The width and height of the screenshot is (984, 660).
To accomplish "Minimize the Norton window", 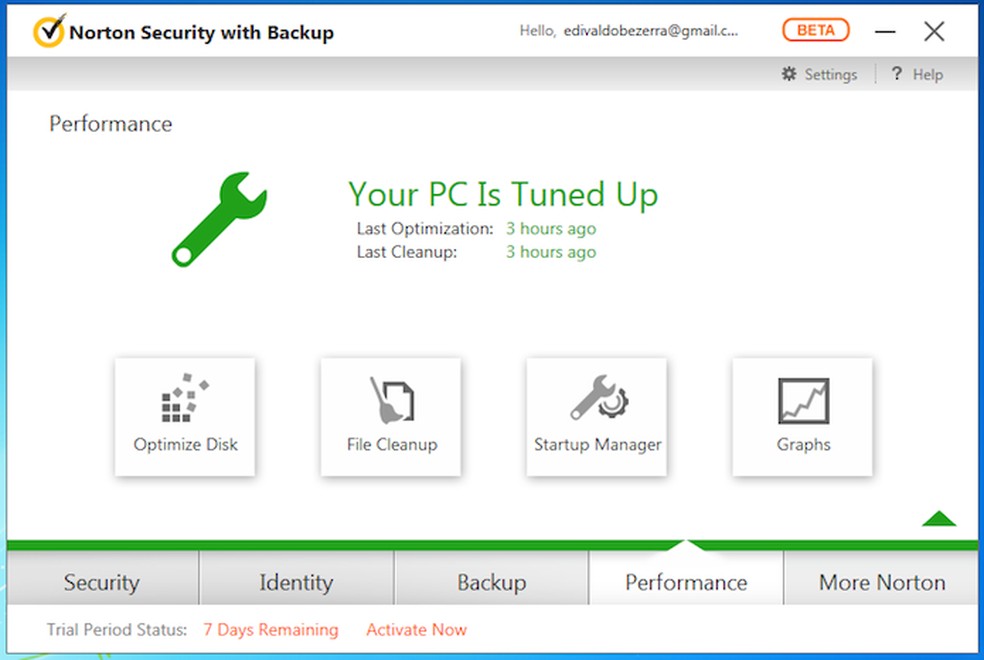I will [885, 32].
